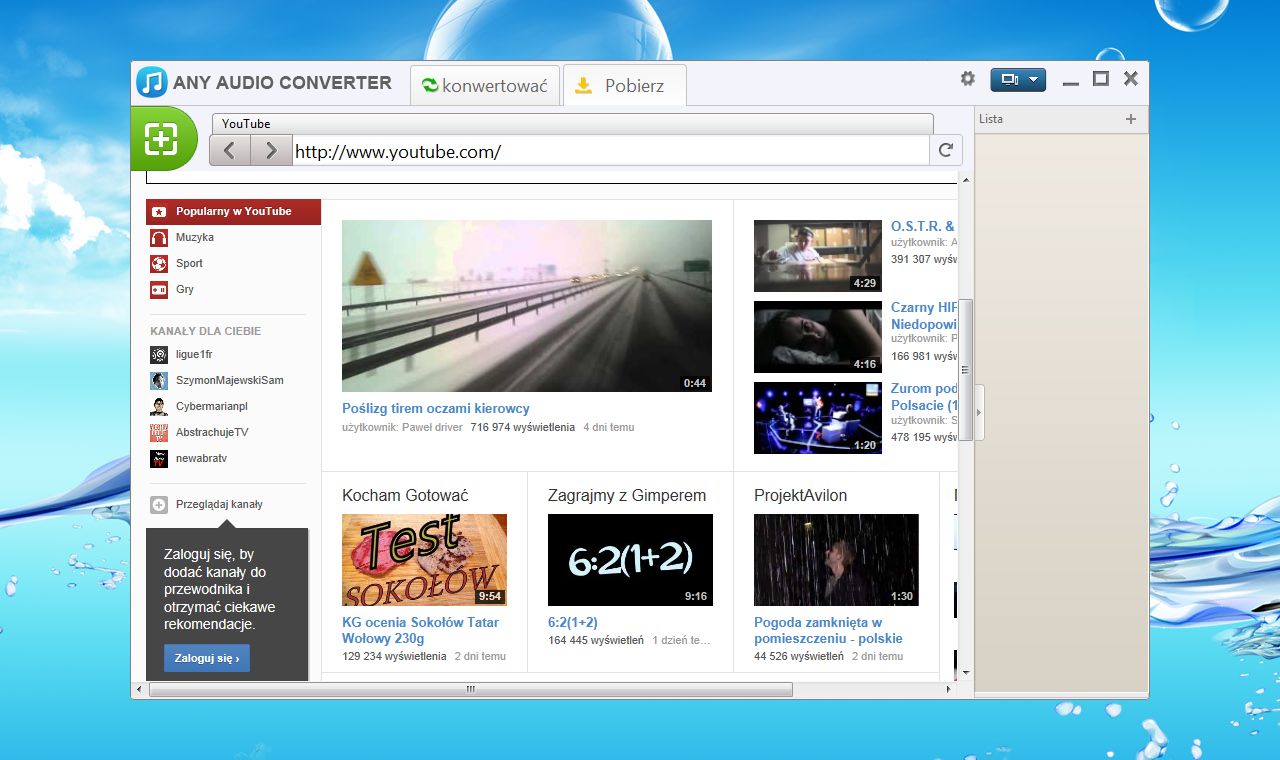Open the Gry category
Viewport: 1280px width, 760px height.
point(185,289)
